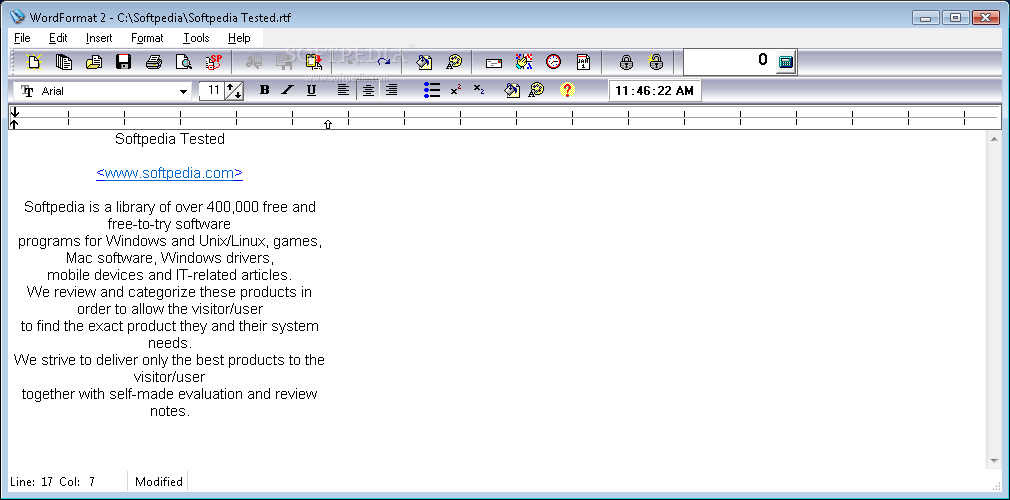
Task: Click the 'Line: 17 Col: 7' status entry
Action: coord(52,481)
